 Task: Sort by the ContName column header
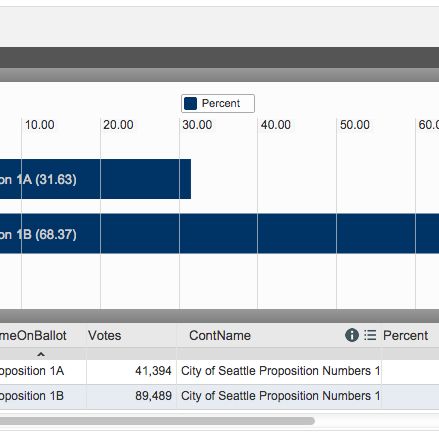coord(220,335)
